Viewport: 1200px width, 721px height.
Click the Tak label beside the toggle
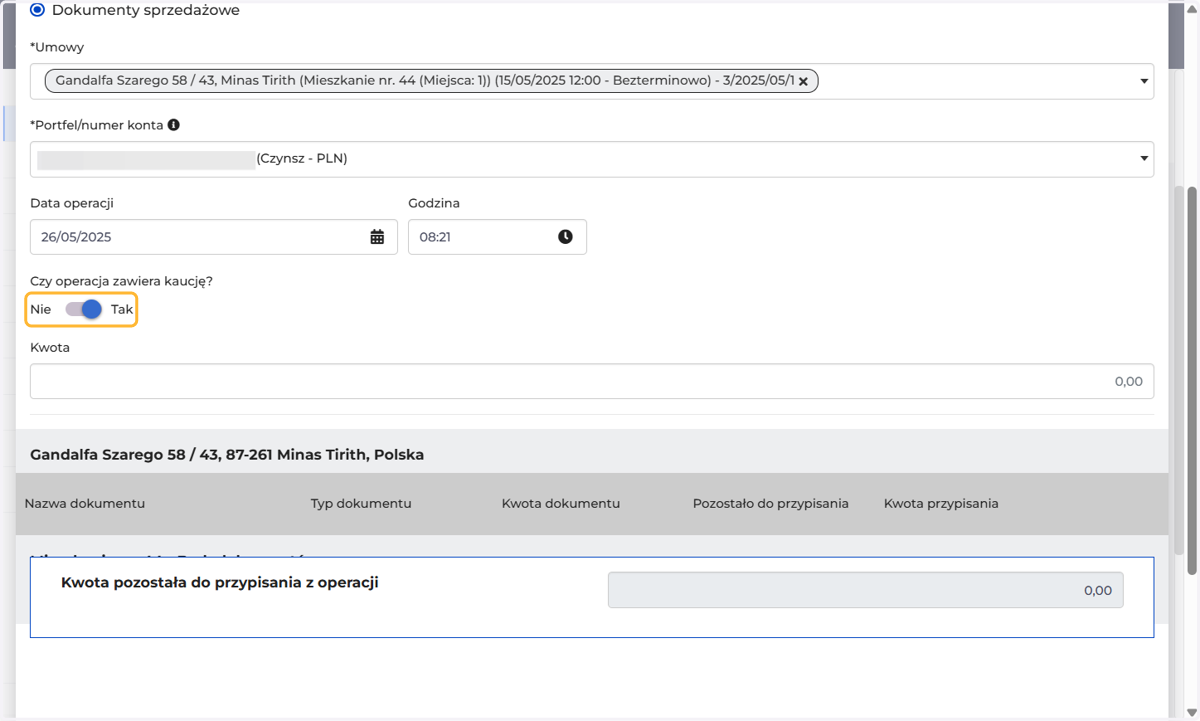coord(122,309)
